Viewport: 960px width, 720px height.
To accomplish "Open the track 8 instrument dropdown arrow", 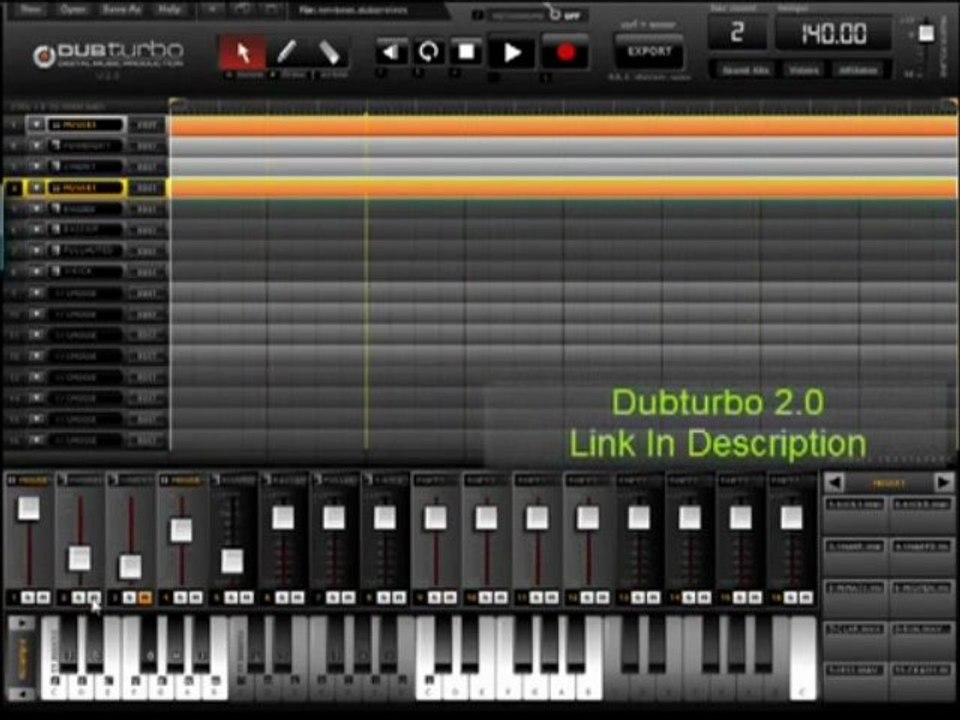I will (37, 272).
